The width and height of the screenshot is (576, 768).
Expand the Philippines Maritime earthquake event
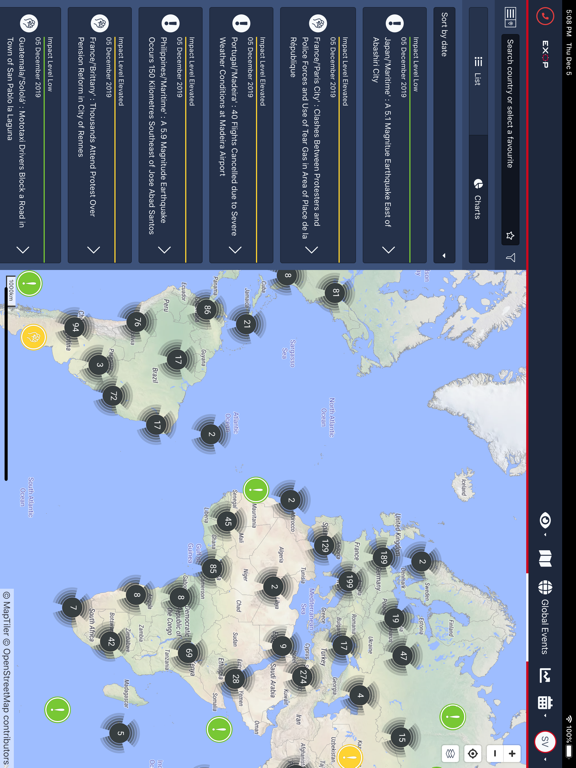[x=165, y=250]
